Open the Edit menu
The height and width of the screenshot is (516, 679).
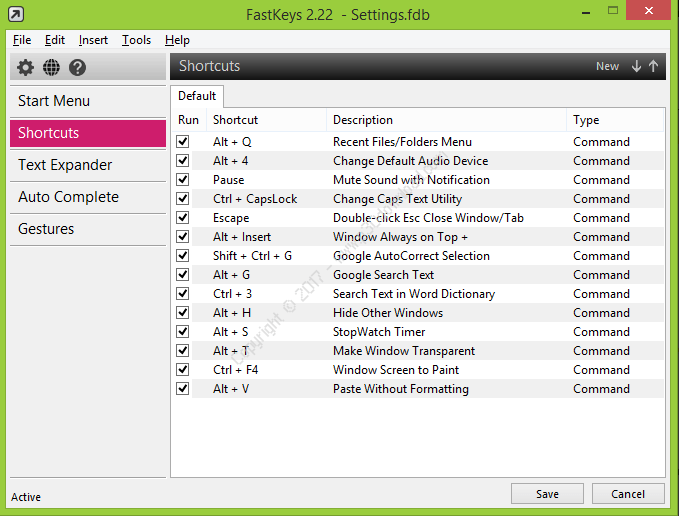[55, 40]
